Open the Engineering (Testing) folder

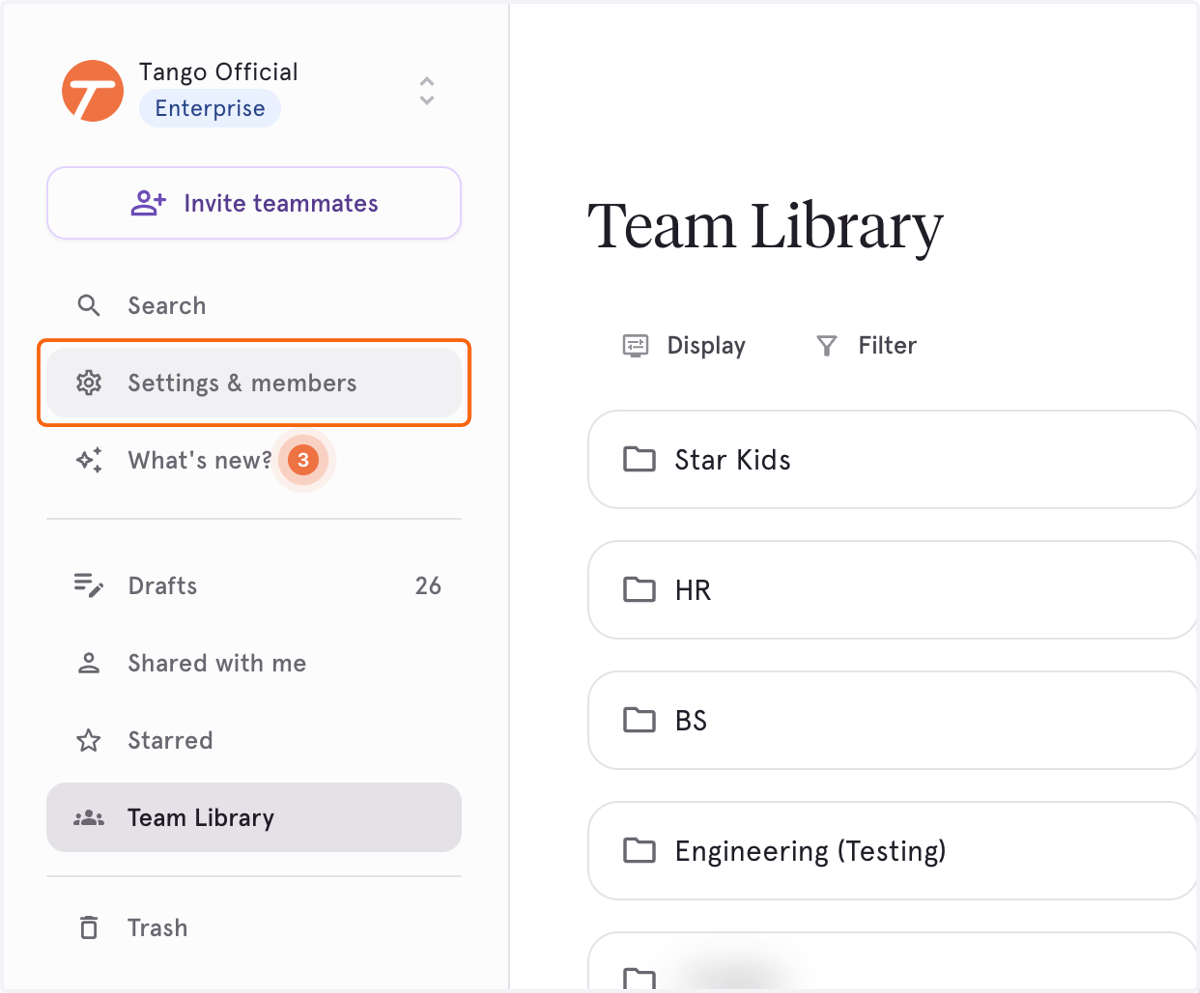pos(893,851)
